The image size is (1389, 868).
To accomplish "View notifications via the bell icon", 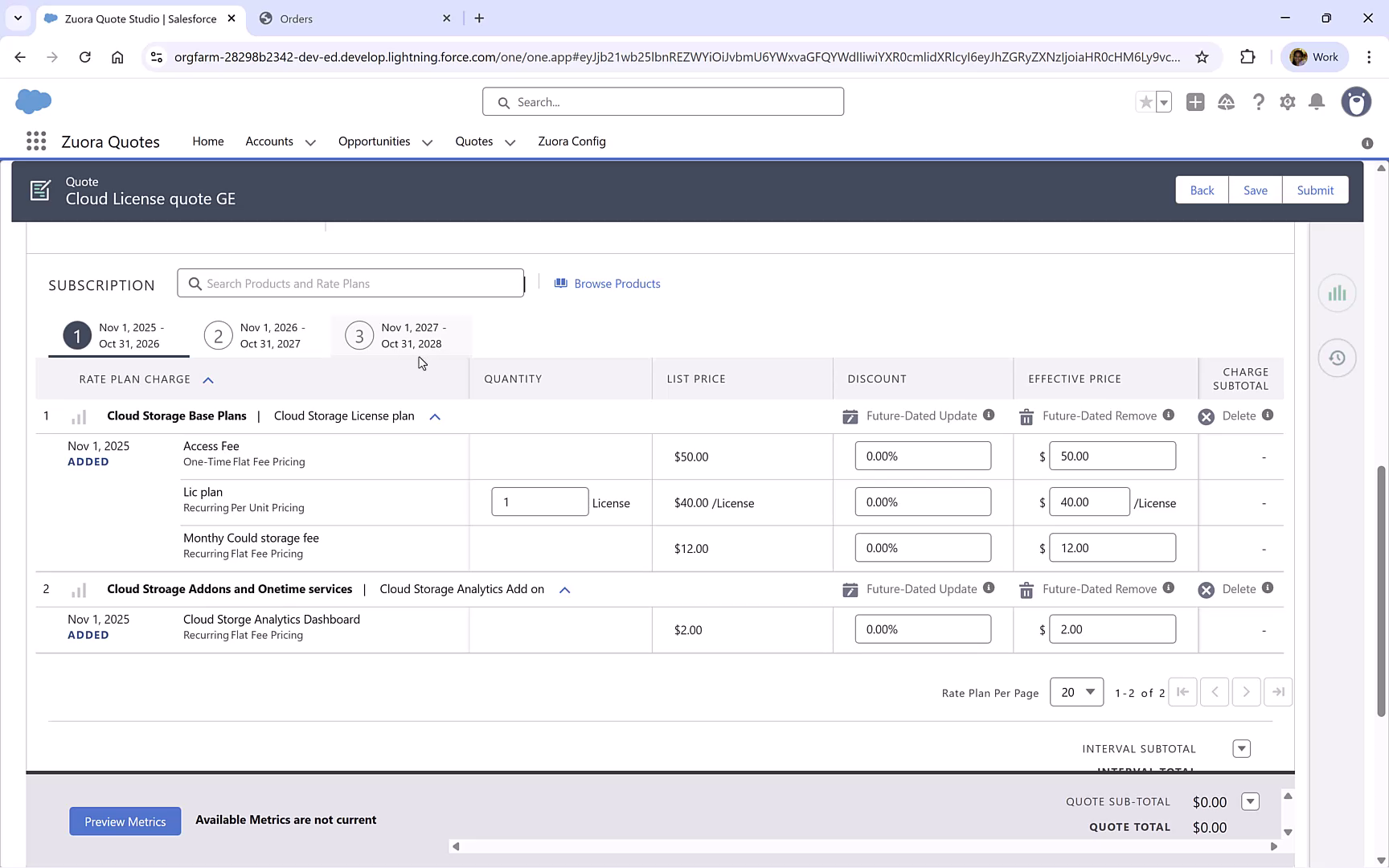I will click(x=1317, y=102).
